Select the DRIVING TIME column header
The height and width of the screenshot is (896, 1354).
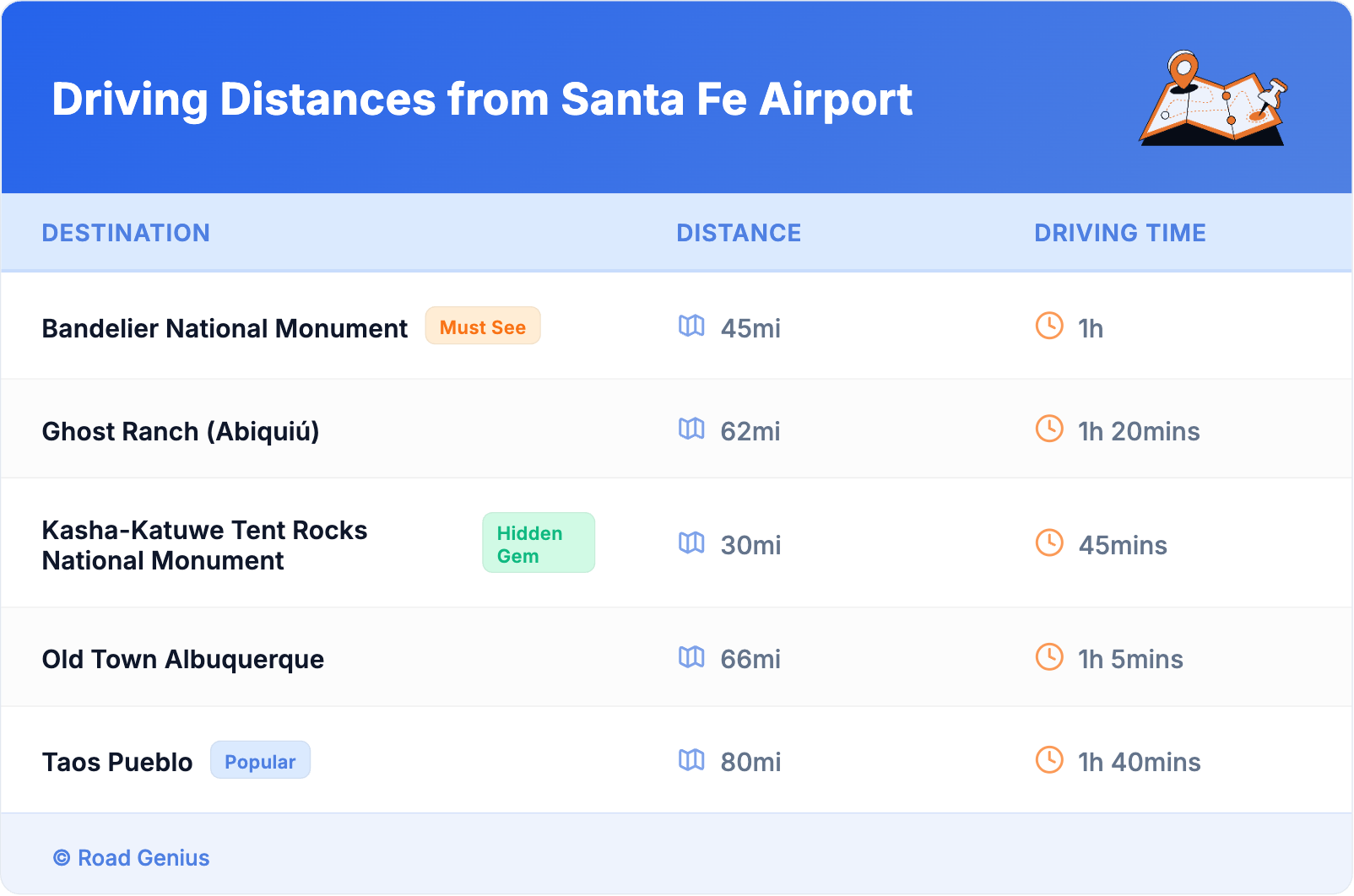click(x=1120, y=233)
